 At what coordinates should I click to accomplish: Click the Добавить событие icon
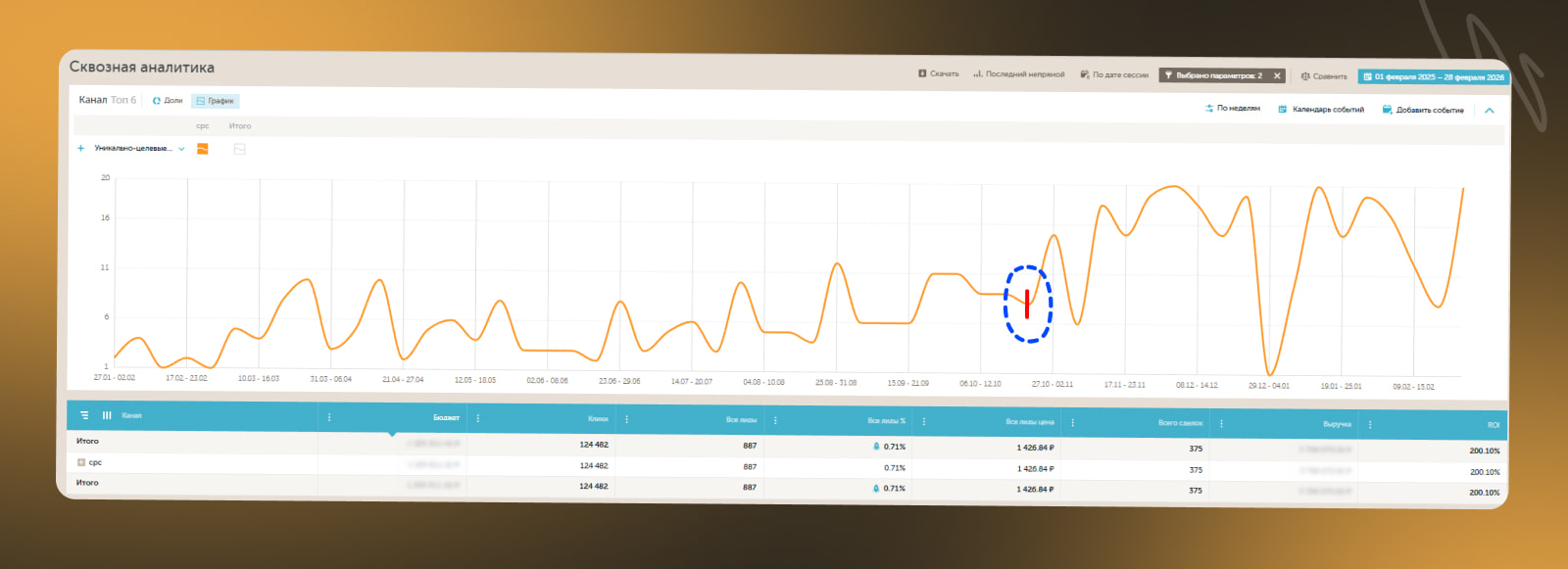pos(1387,110)
